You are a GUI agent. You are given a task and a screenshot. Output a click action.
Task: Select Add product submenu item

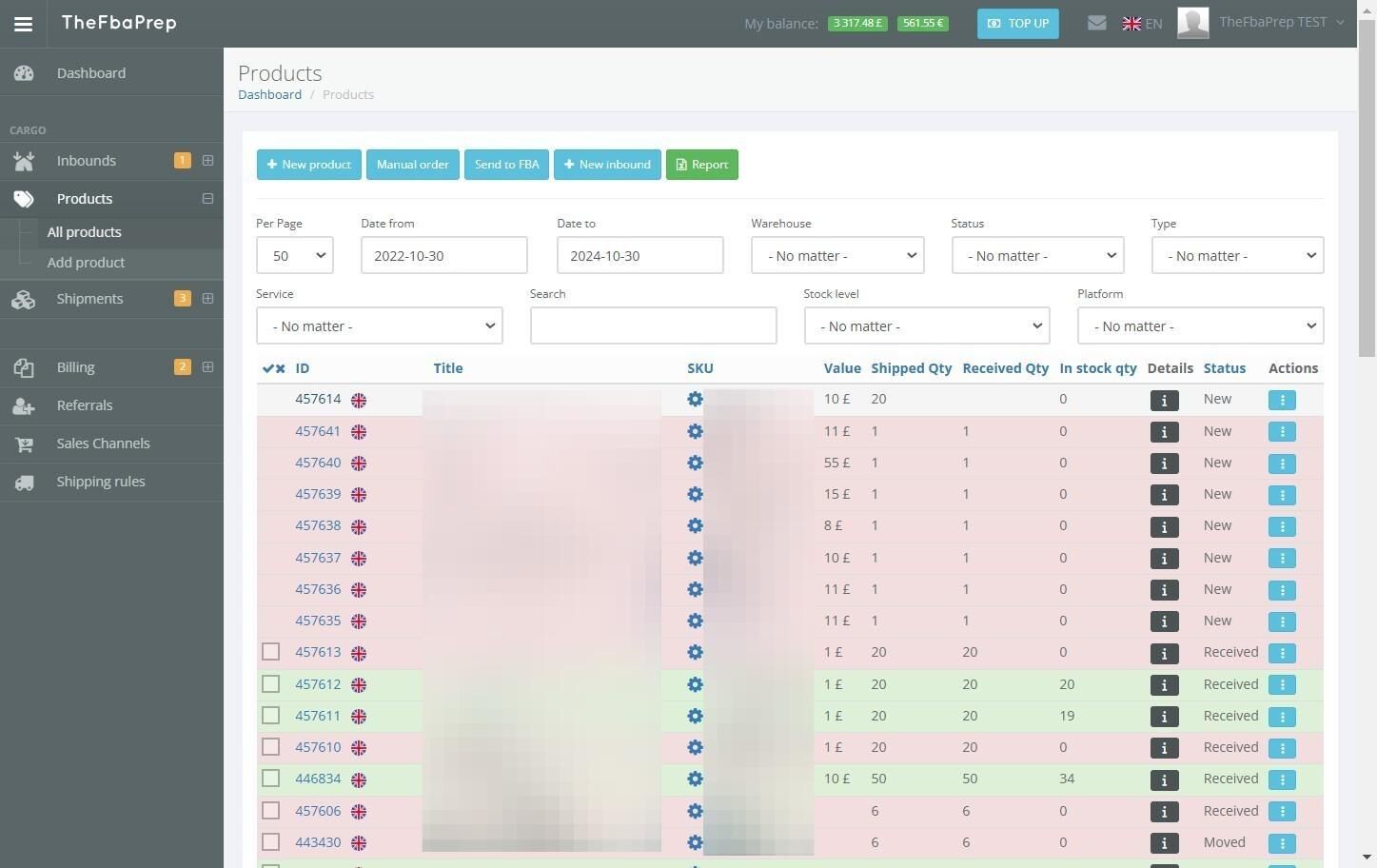point(86,263)
